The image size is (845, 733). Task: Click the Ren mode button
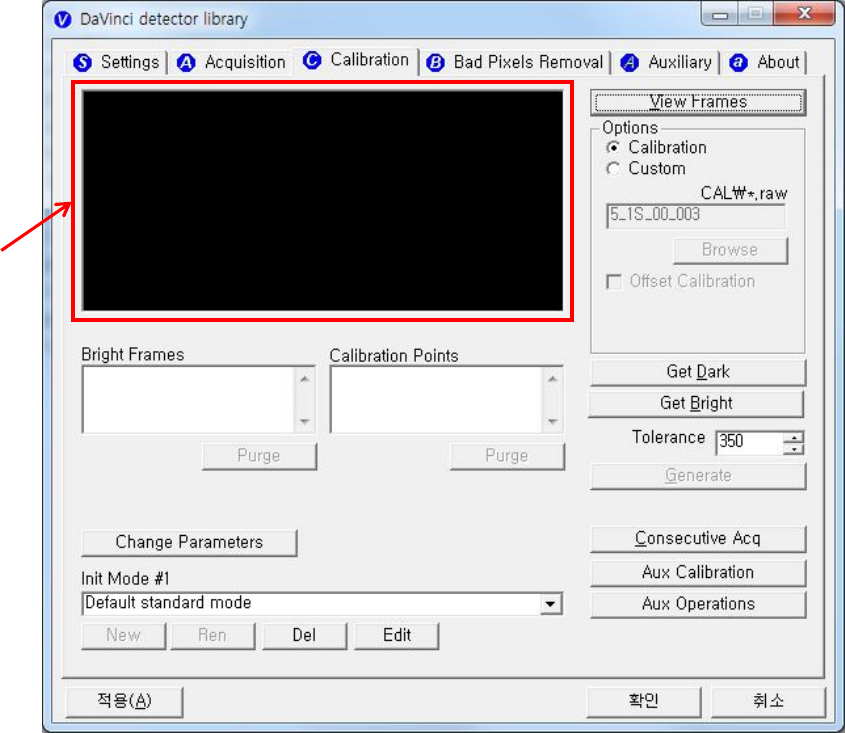pos(213,636)
